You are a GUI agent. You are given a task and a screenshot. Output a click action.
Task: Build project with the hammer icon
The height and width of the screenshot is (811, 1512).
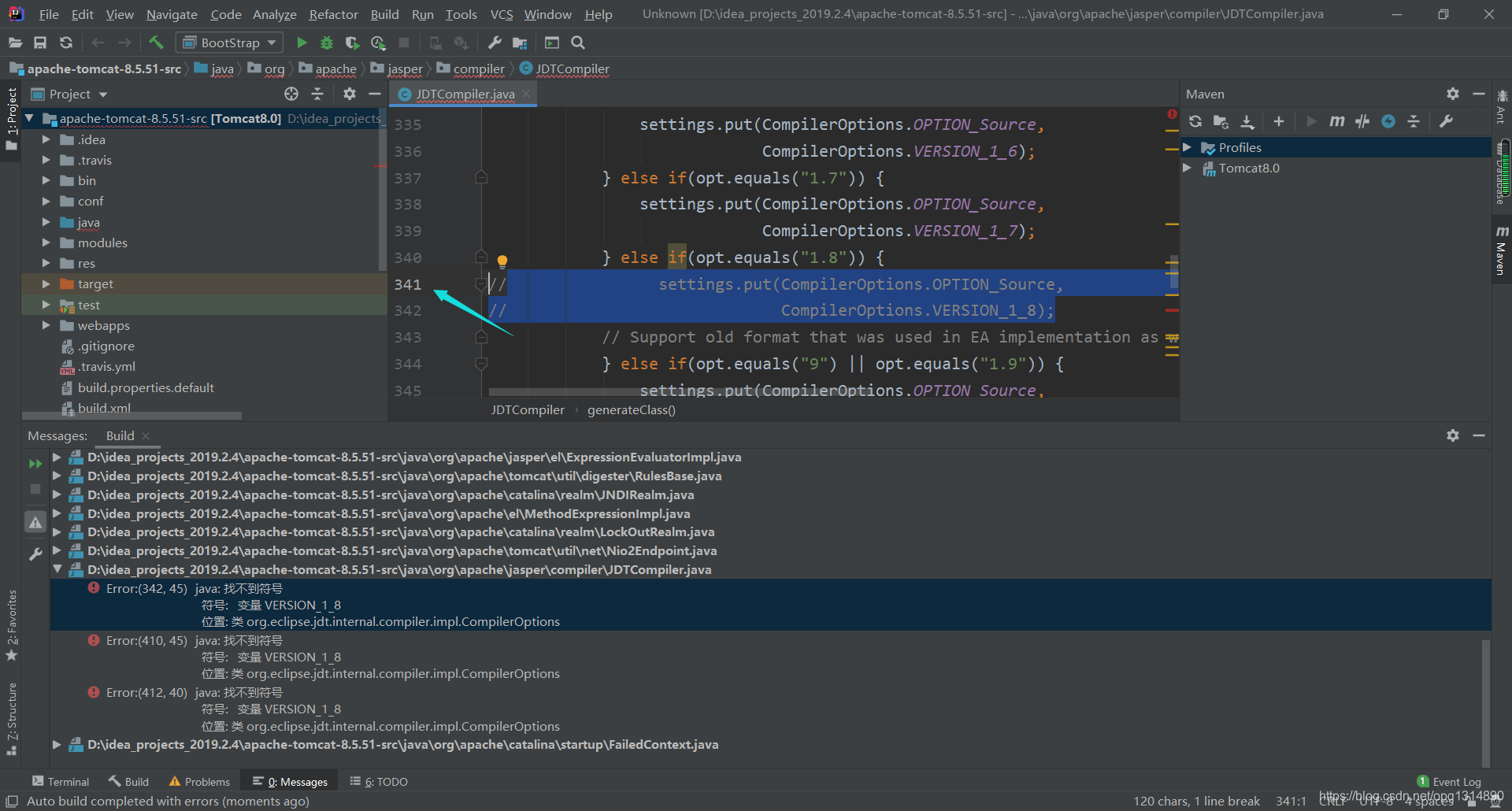point(156,43)
